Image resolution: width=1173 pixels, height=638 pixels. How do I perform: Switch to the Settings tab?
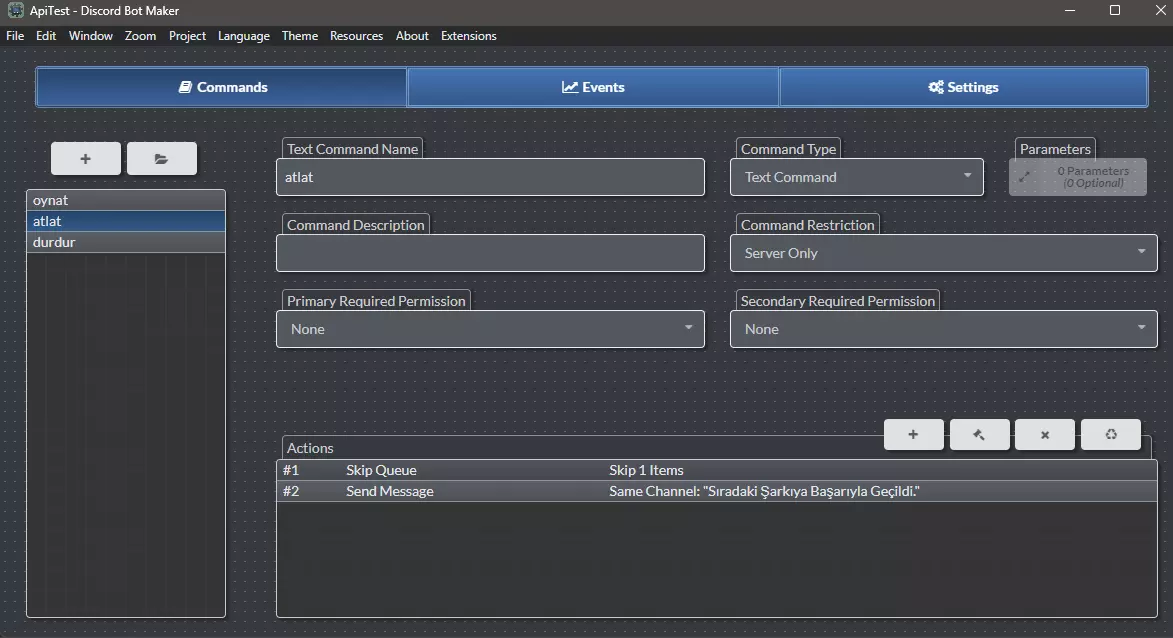pyautogui.click(x=963, y=87)
